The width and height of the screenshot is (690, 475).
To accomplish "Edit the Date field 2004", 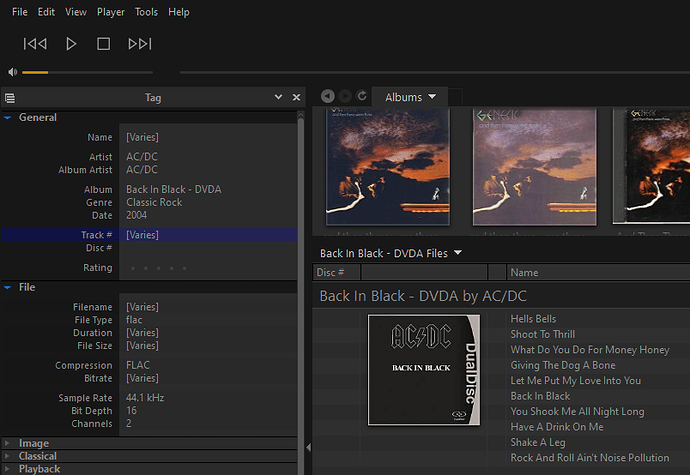I will click(x=208, y=215).
